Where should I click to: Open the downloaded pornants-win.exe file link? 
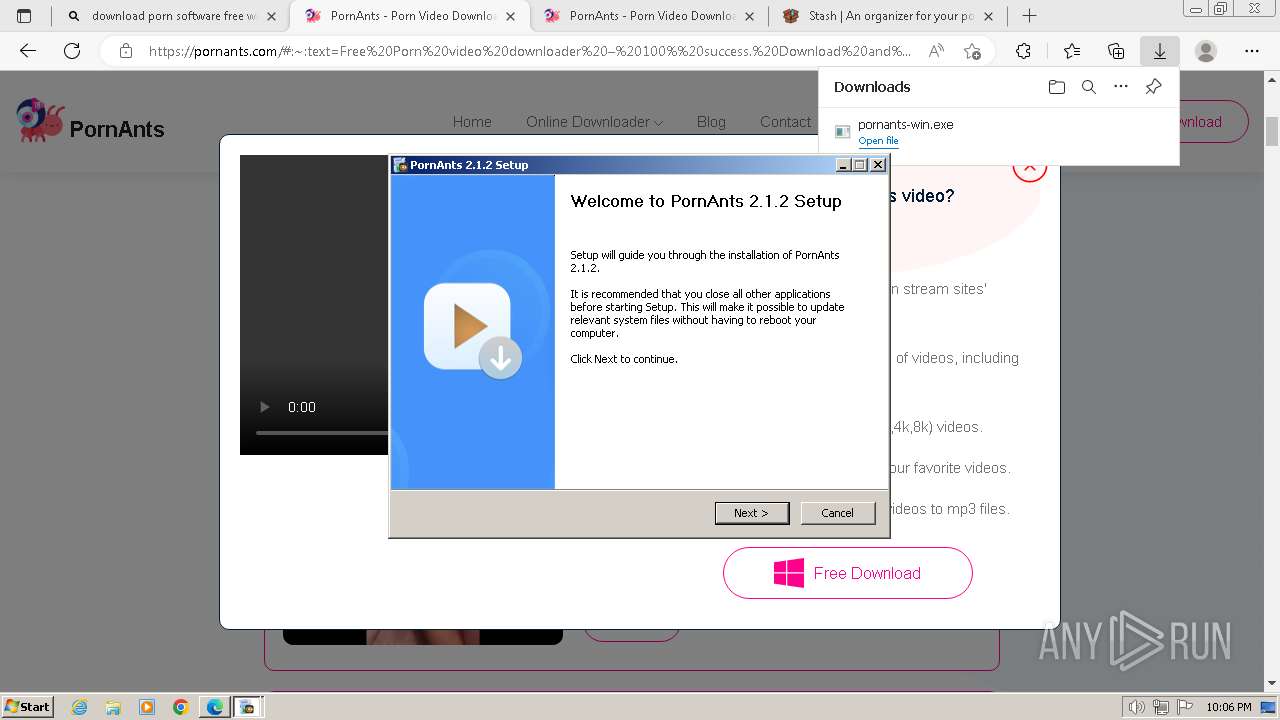878,141
